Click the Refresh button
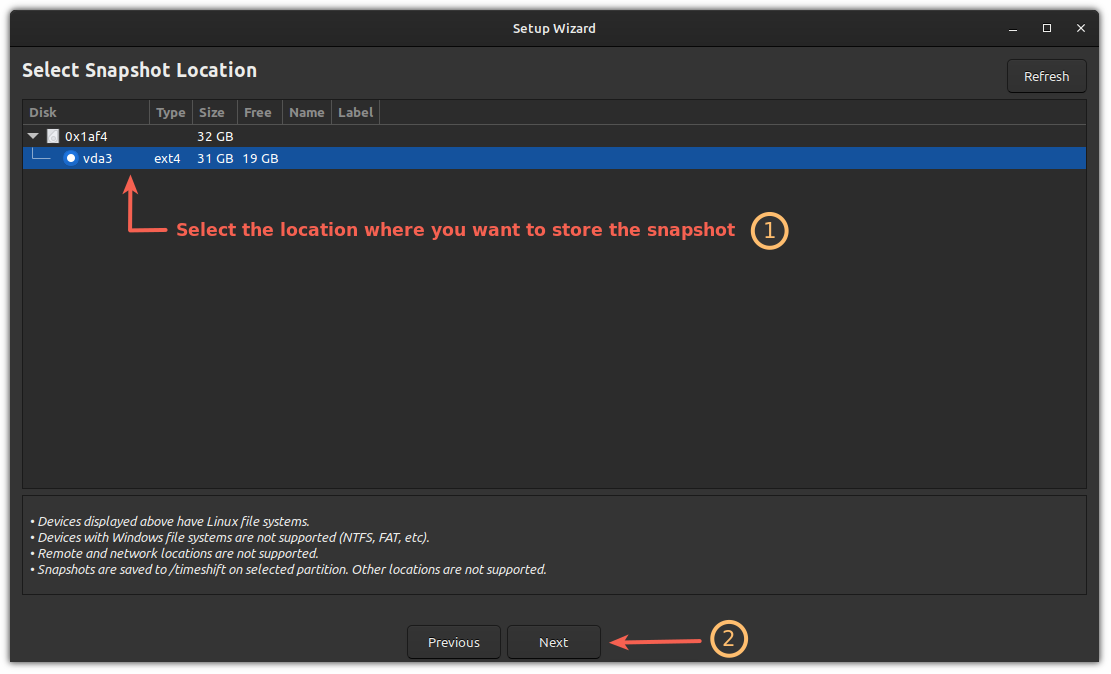 pos(1046,77)
